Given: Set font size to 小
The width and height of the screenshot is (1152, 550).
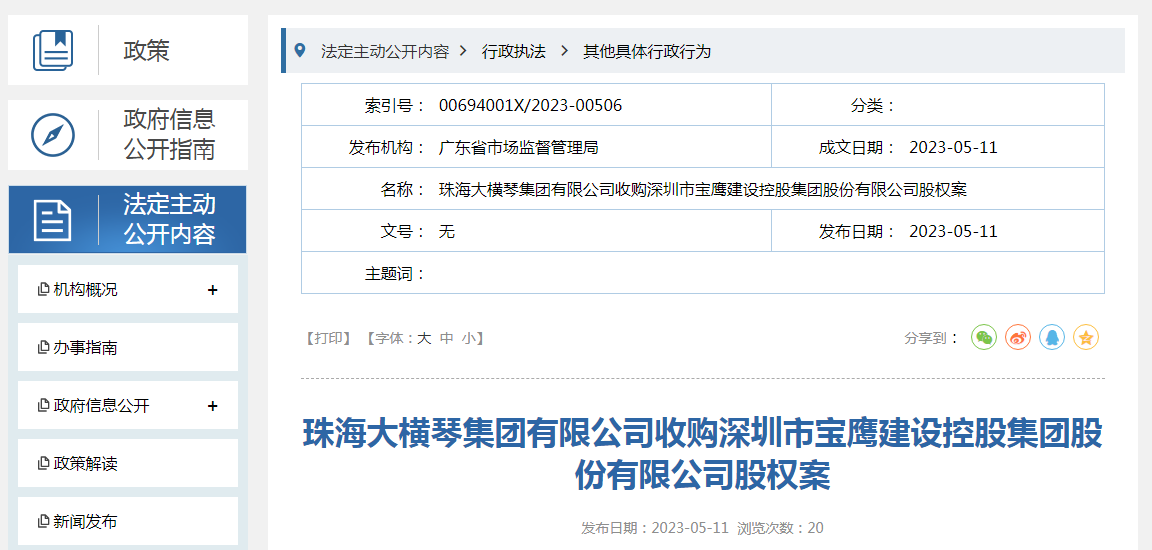Looking at the screenshot, I should (x=468, y=339).
